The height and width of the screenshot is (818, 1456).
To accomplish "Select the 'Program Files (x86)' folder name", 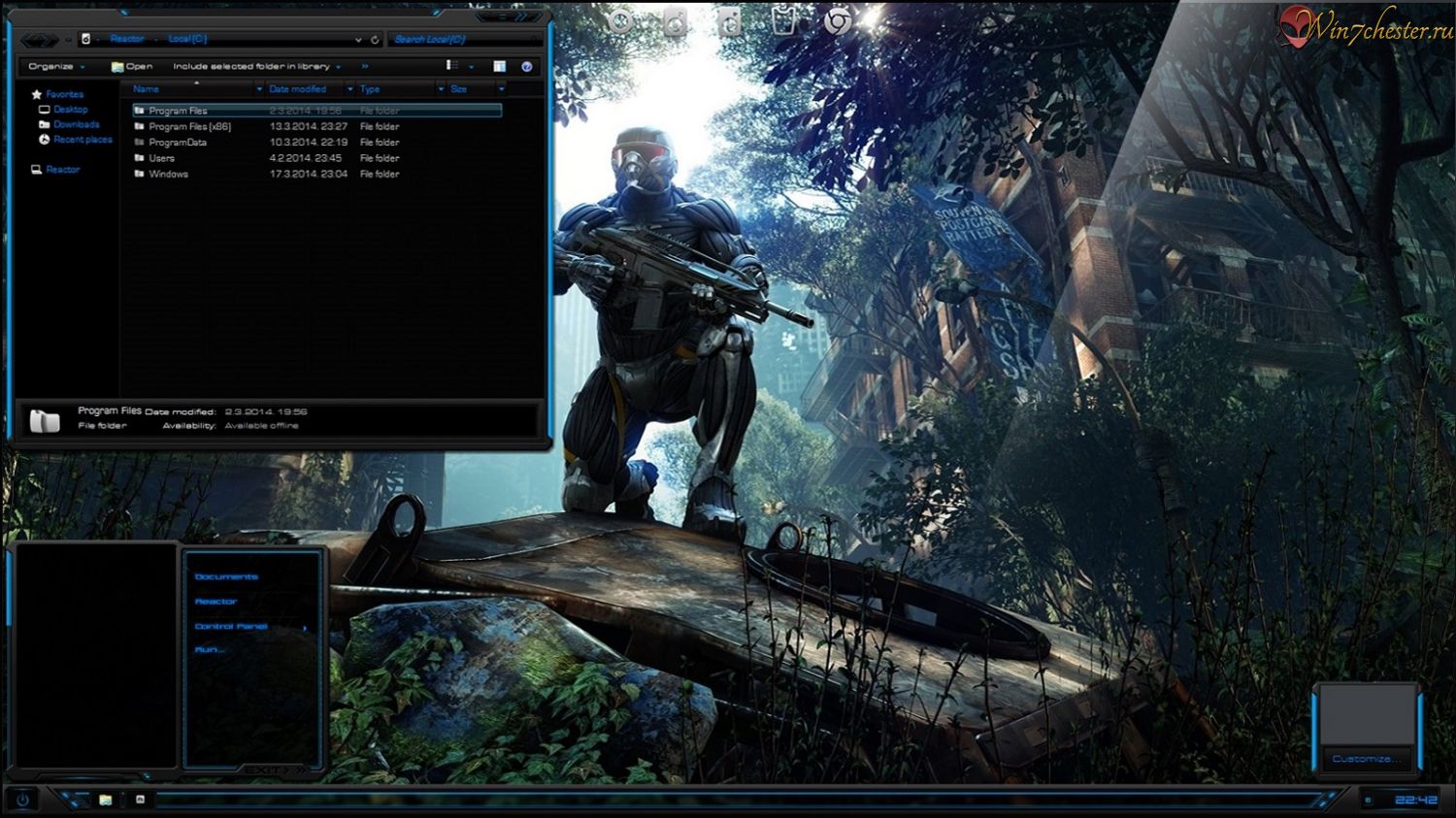I will pos(190,126).
